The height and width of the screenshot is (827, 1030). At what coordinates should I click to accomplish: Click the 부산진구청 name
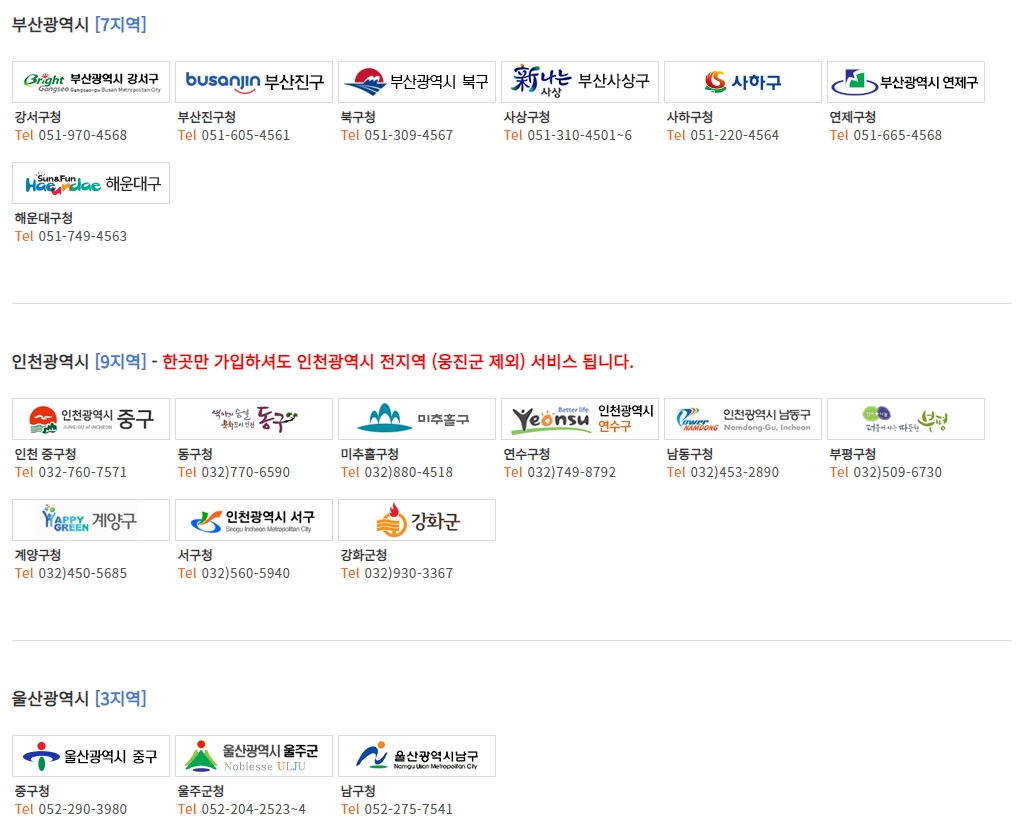point(206,117)
